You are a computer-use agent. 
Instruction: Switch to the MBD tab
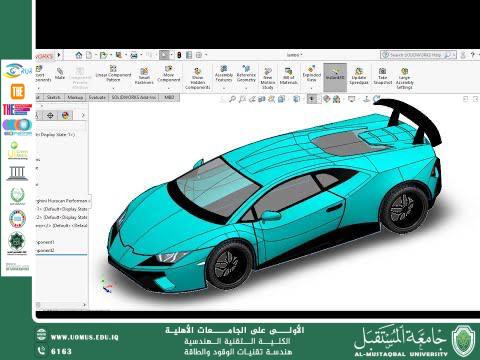point(169,97)
